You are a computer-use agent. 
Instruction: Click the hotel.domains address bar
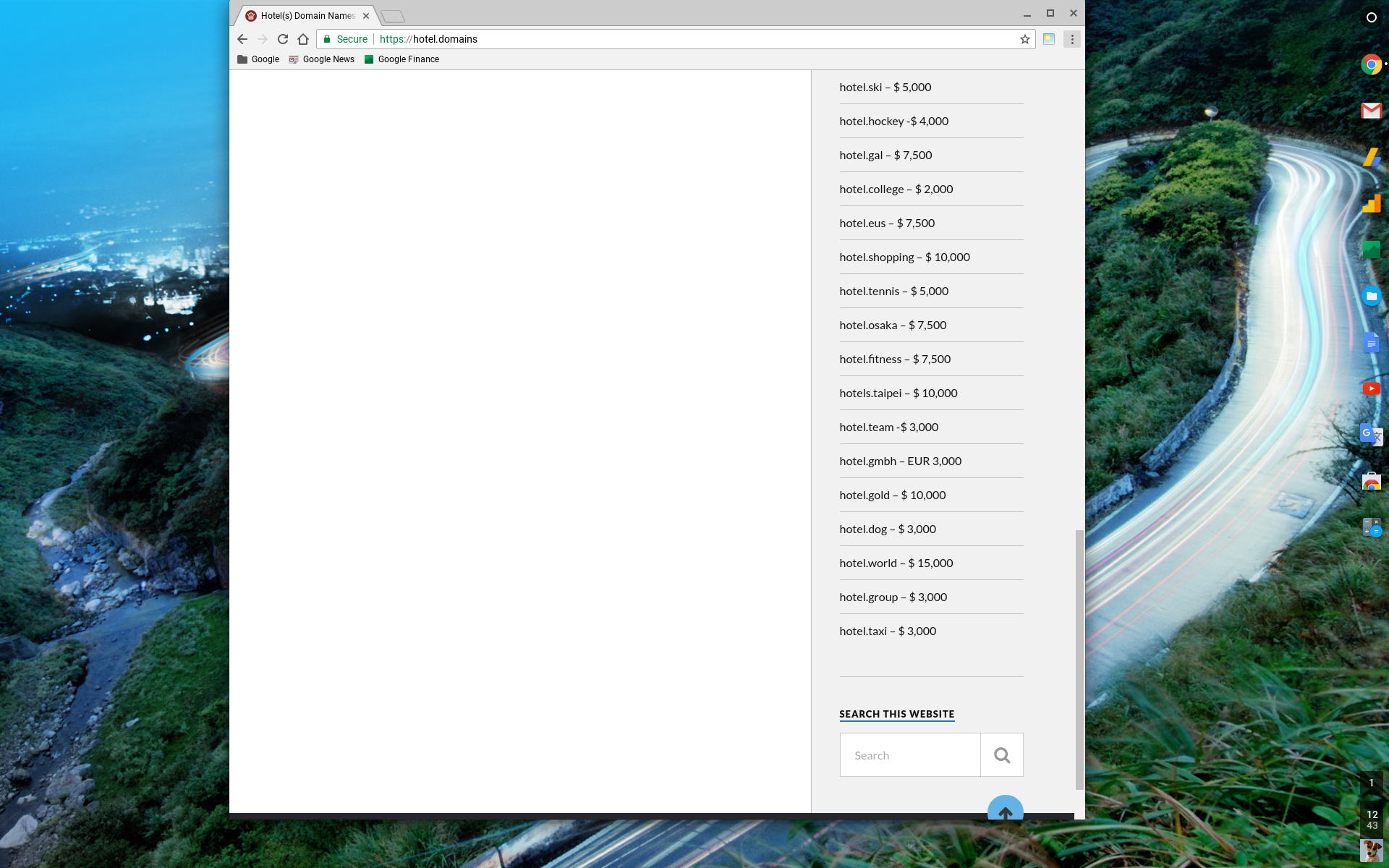651,39
